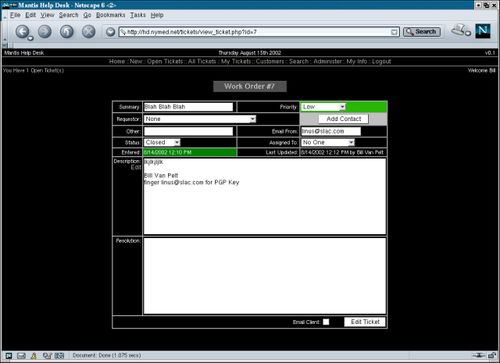Go to the Open Tickets link
The width and height of the screenshot is (500, 363).
point(165,61)
